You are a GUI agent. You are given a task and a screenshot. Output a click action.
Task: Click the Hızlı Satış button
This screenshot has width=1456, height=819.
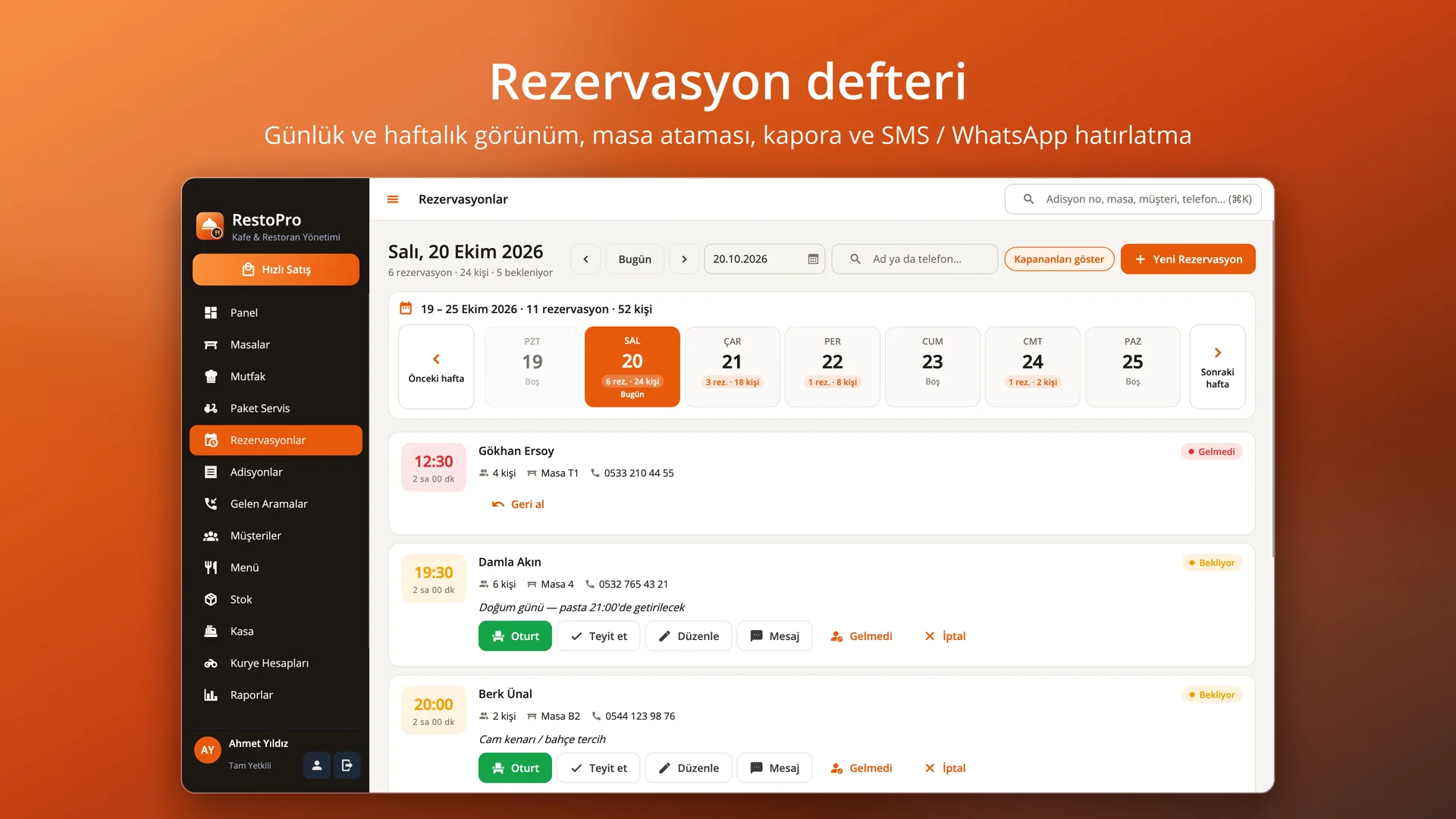(x=276, y=270)
